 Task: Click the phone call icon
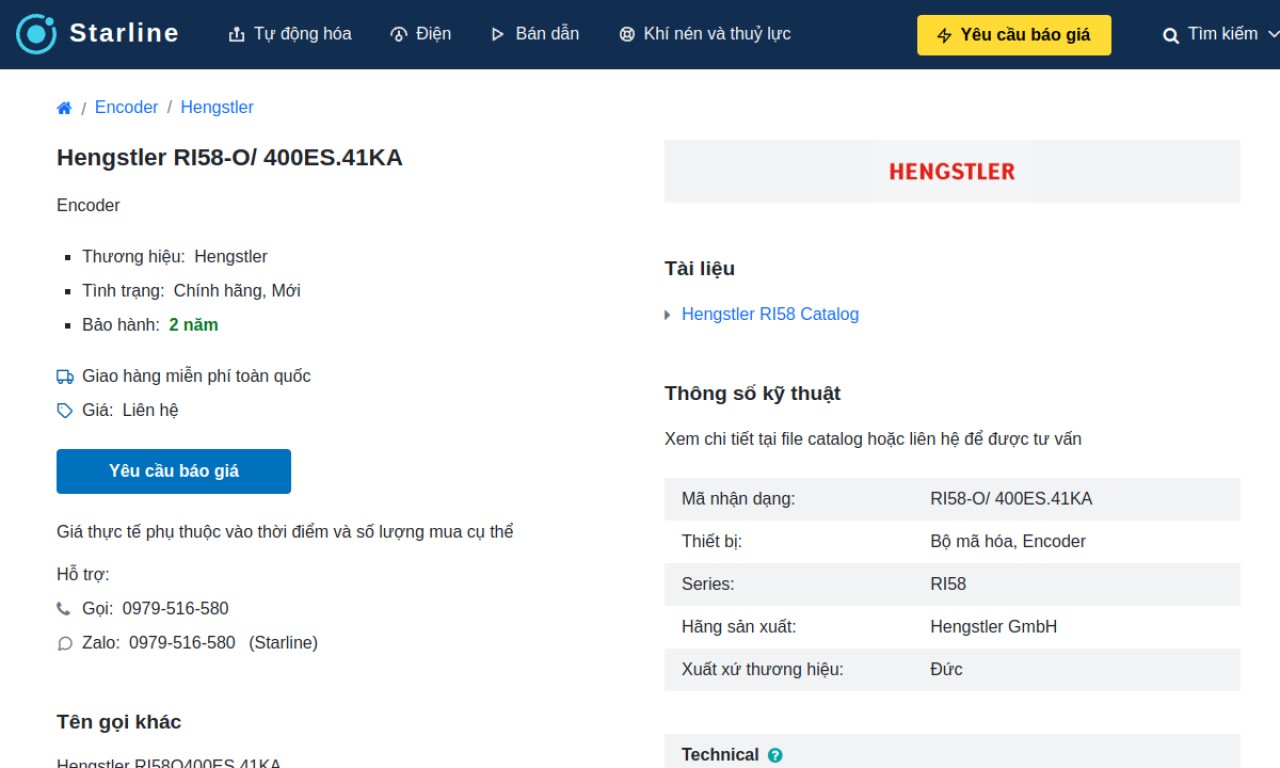pos(64,609)
